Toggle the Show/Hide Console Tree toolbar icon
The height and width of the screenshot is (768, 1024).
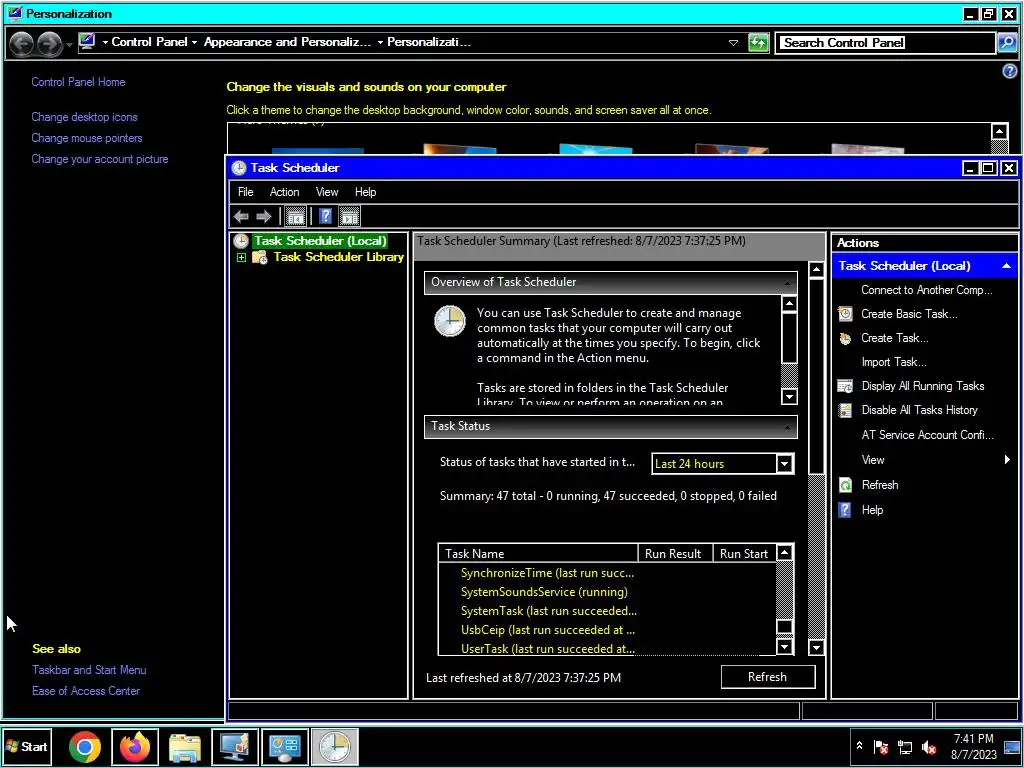(x=296, y=216)
